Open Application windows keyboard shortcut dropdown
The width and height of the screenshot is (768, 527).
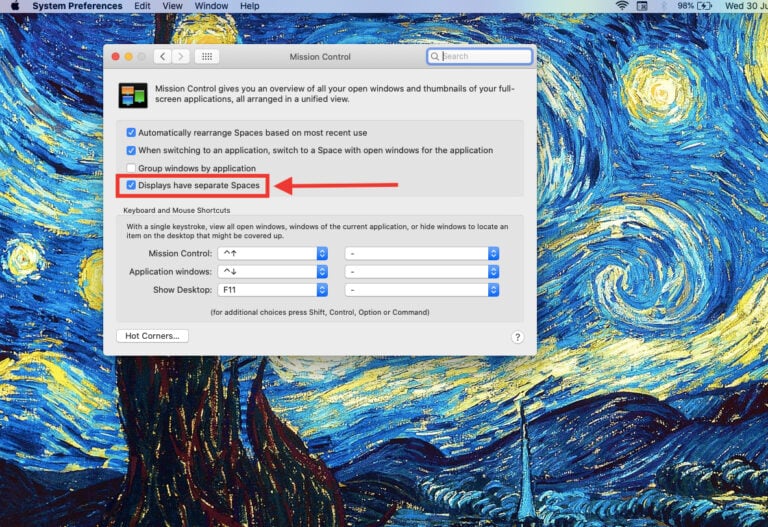pyautogui.click(x=273, y=271)
